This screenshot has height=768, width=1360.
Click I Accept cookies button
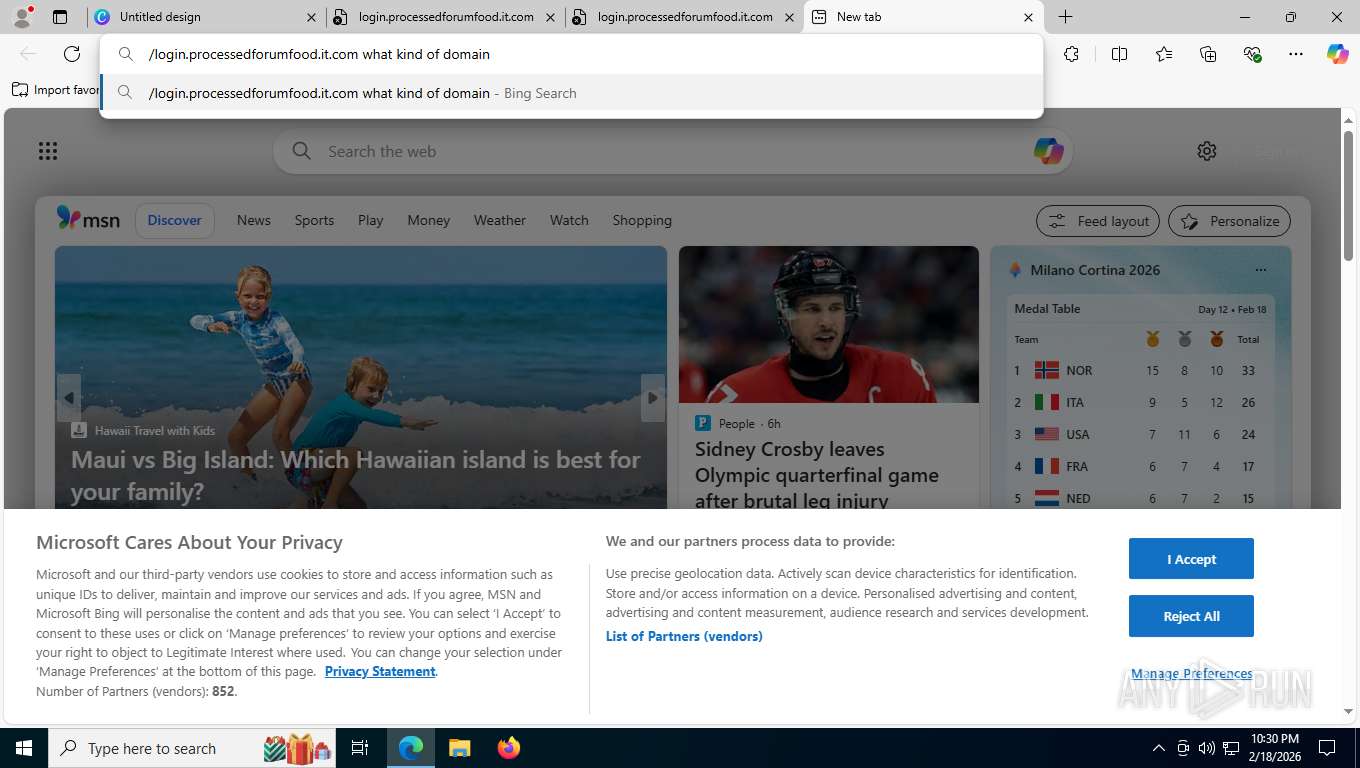point(1191,559)
